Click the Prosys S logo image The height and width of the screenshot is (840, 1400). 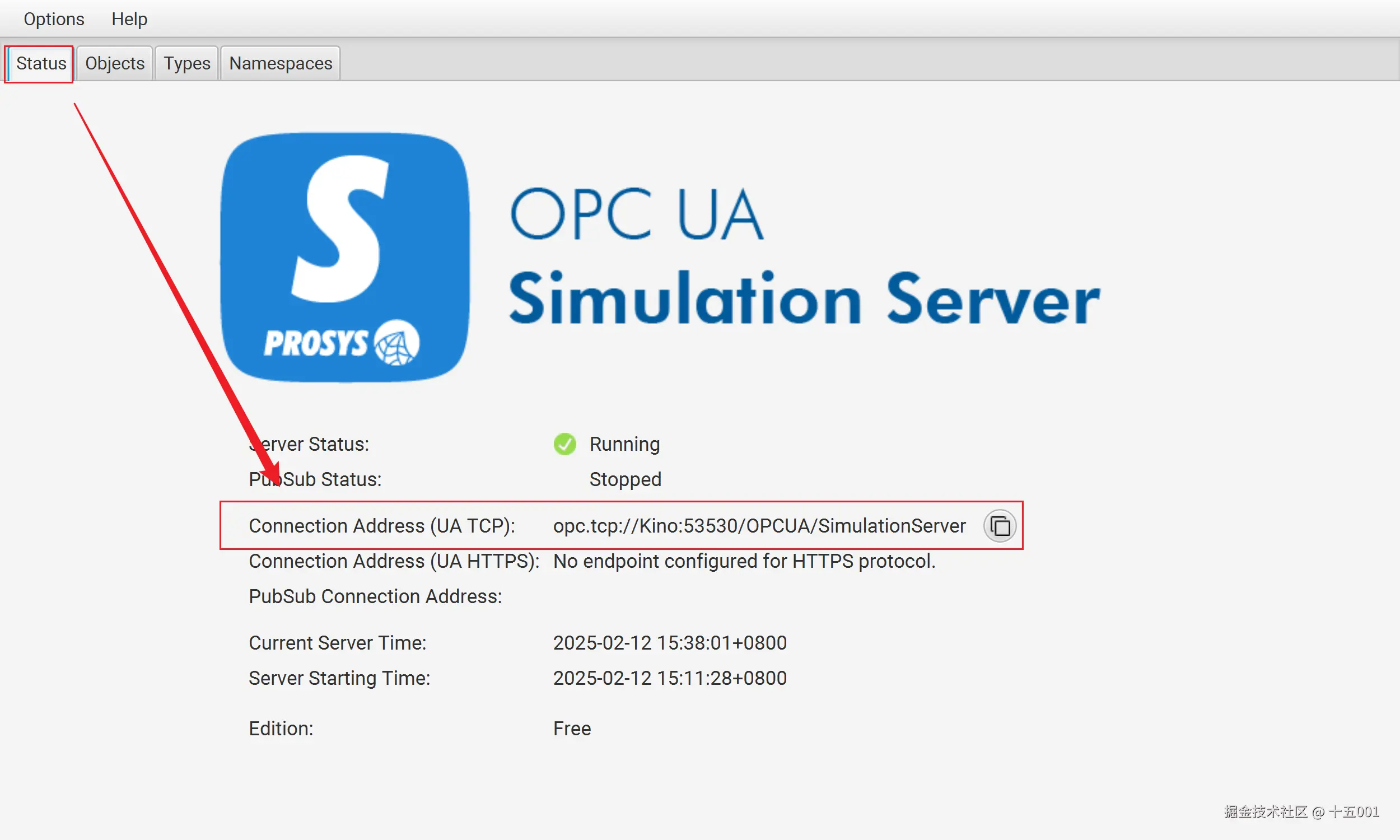click(344, 257)
